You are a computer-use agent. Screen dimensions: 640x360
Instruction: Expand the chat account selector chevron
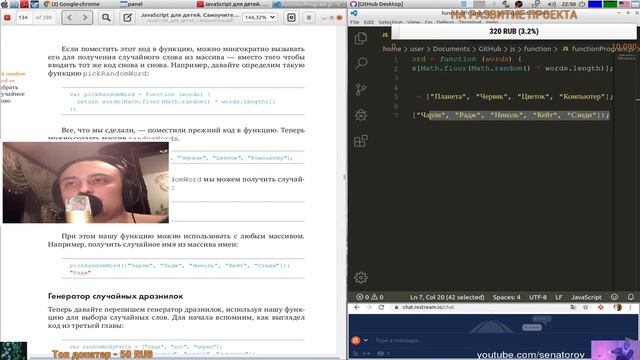[x=366, y=340]
